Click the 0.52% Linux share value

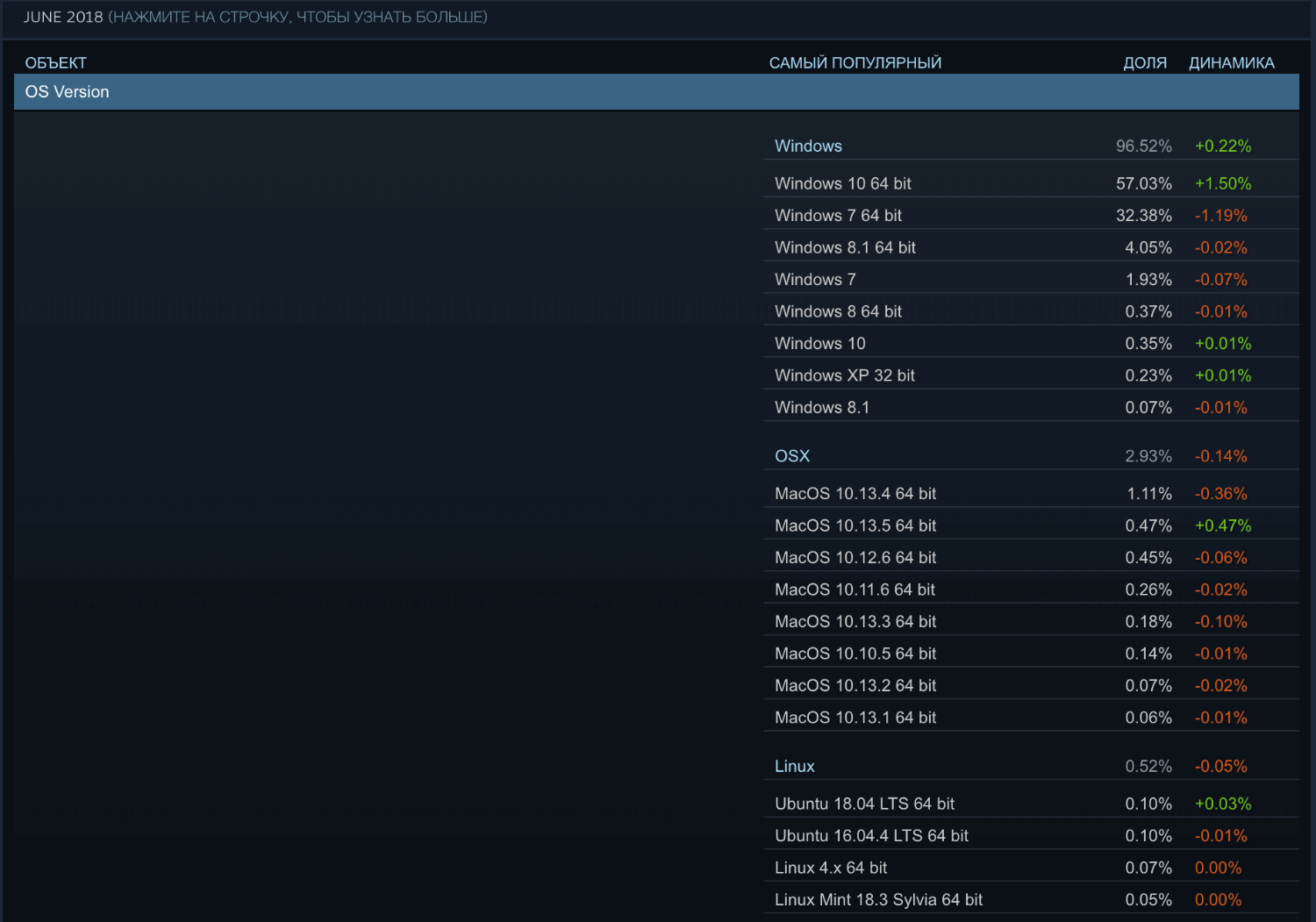1148,767
